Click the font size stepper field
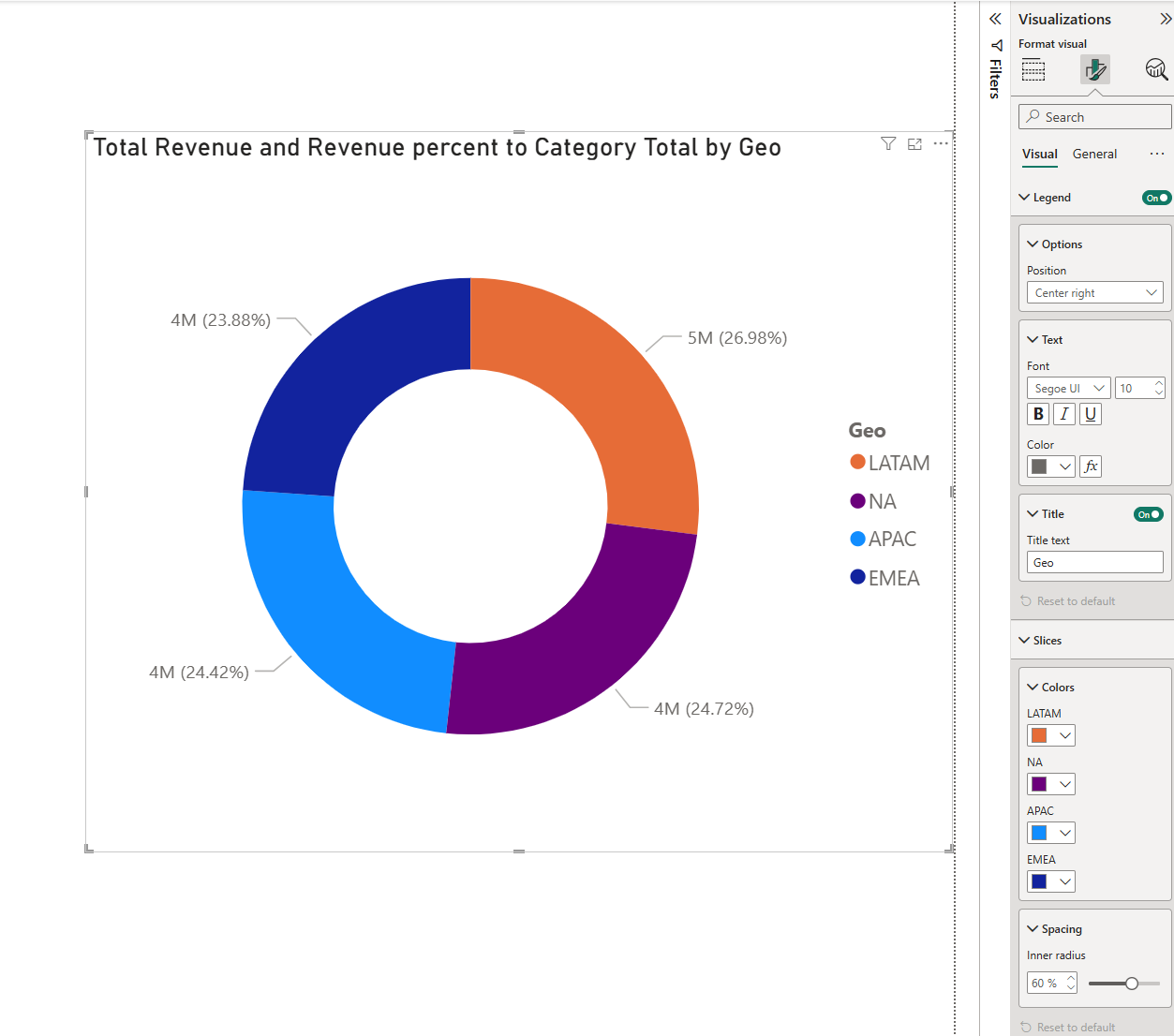 point(1140,388)
